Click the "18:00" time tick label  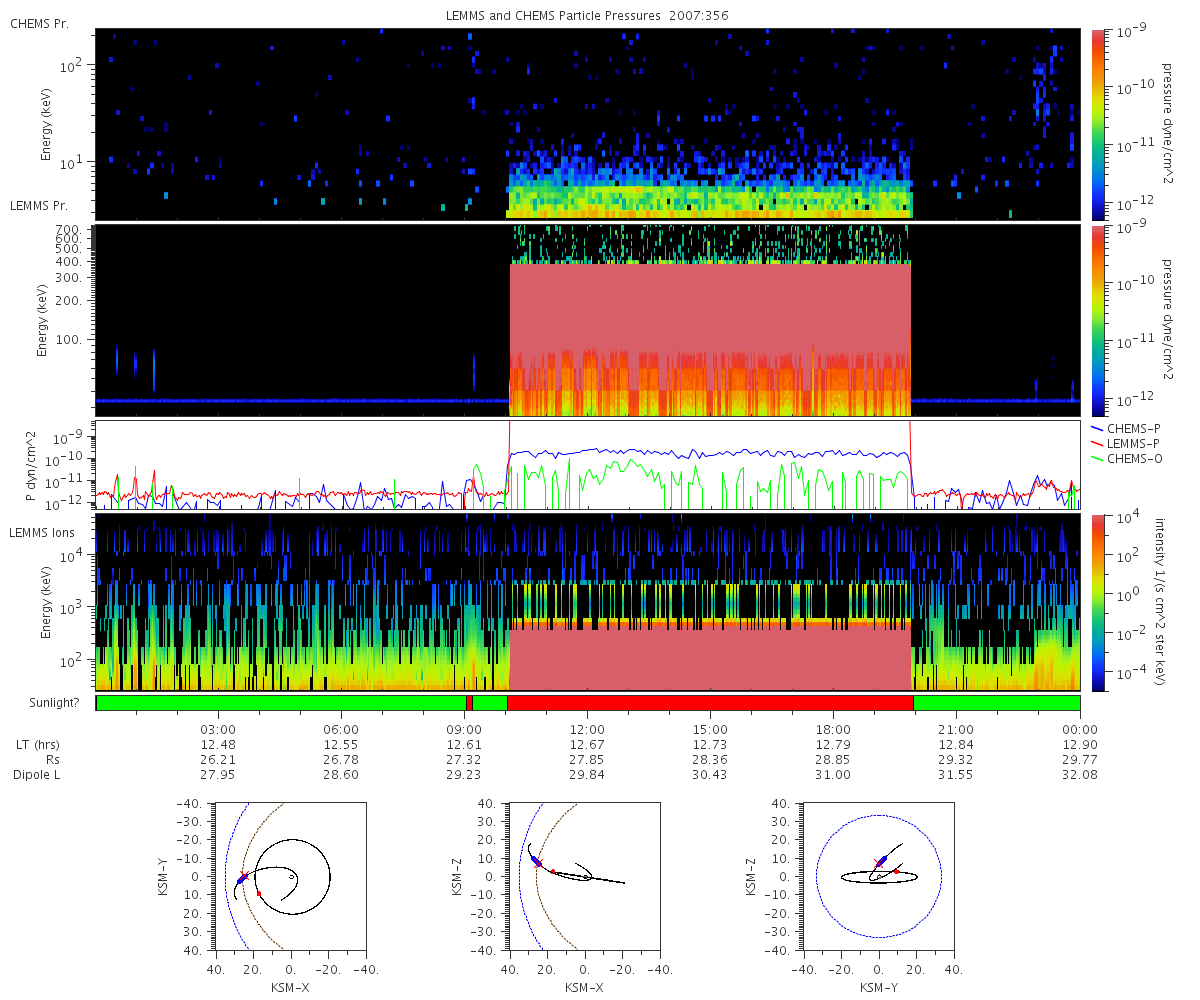(x=833, y=728)
